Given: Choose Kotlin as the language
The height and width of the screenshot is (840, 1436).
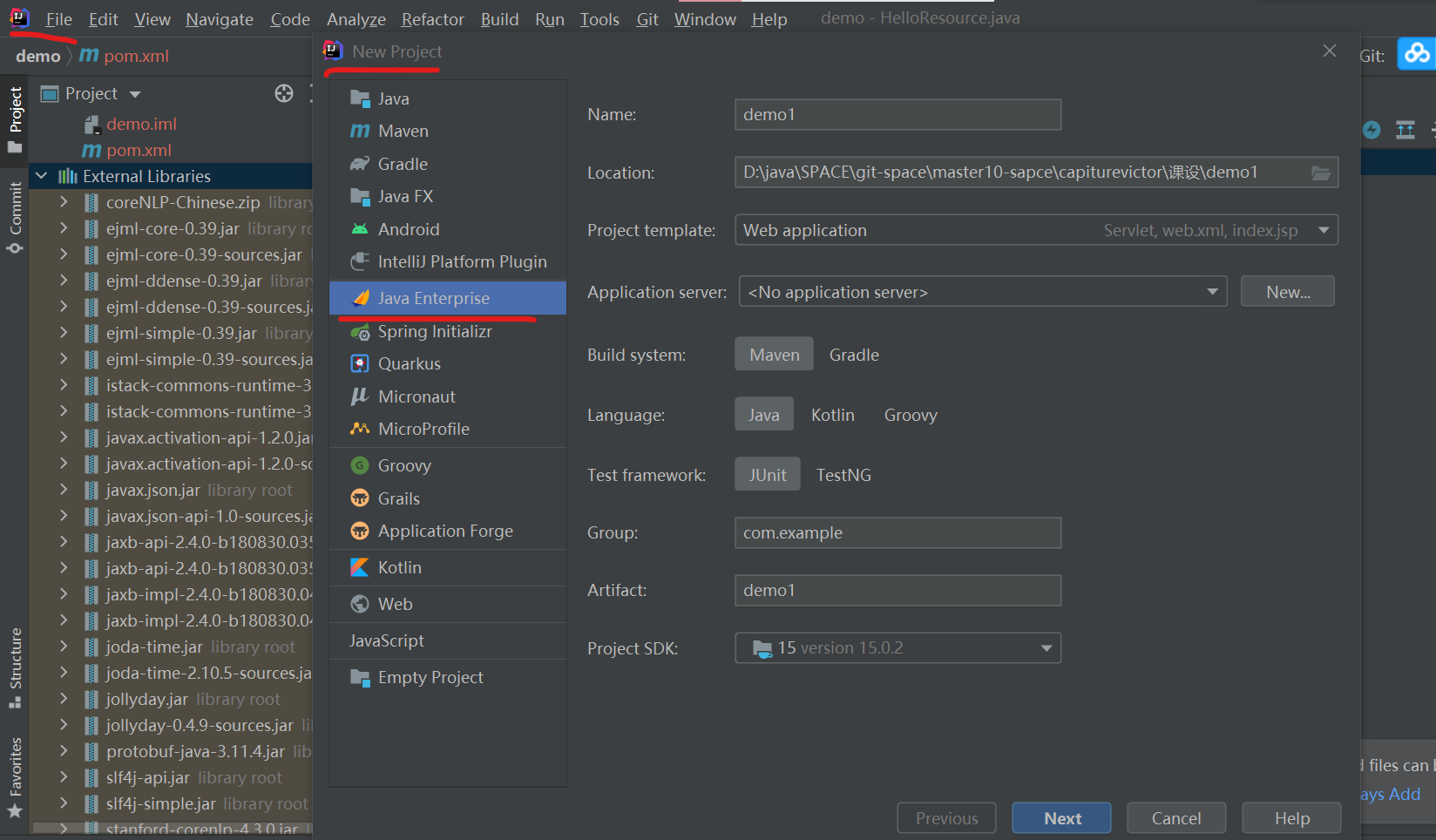Looking at the screenshot, I should point(833,414).
